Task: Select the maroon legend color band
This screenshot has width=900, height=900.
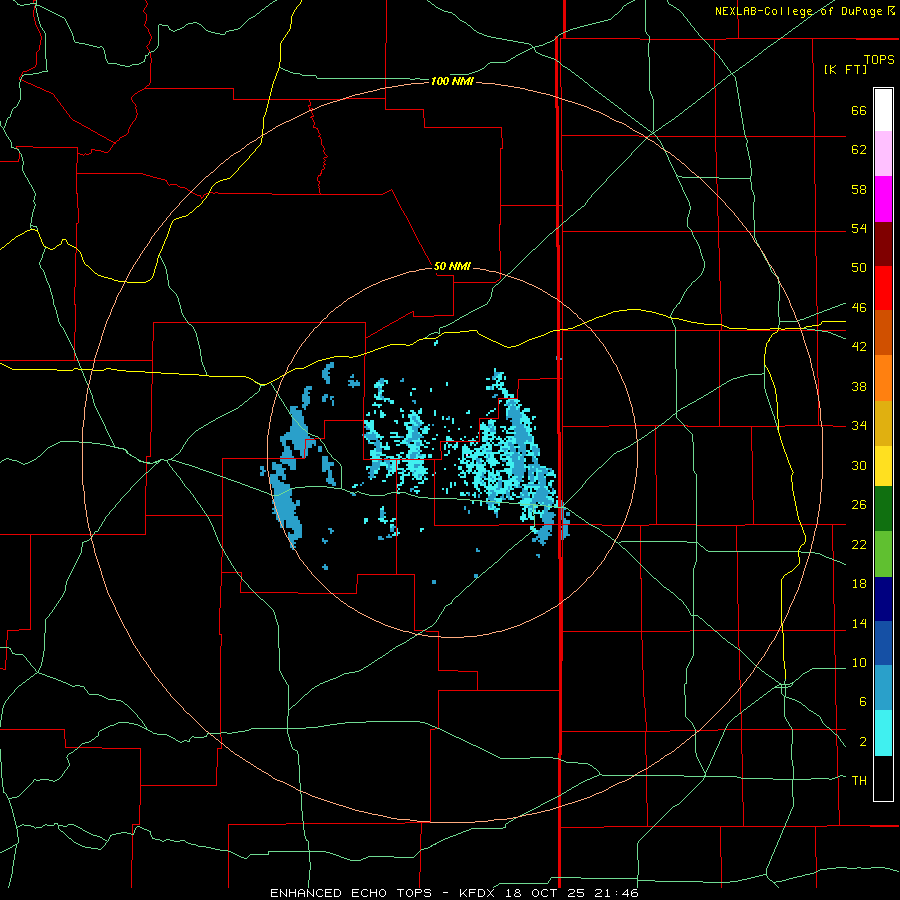Action: pyautogui.click(x=883, y=243)
